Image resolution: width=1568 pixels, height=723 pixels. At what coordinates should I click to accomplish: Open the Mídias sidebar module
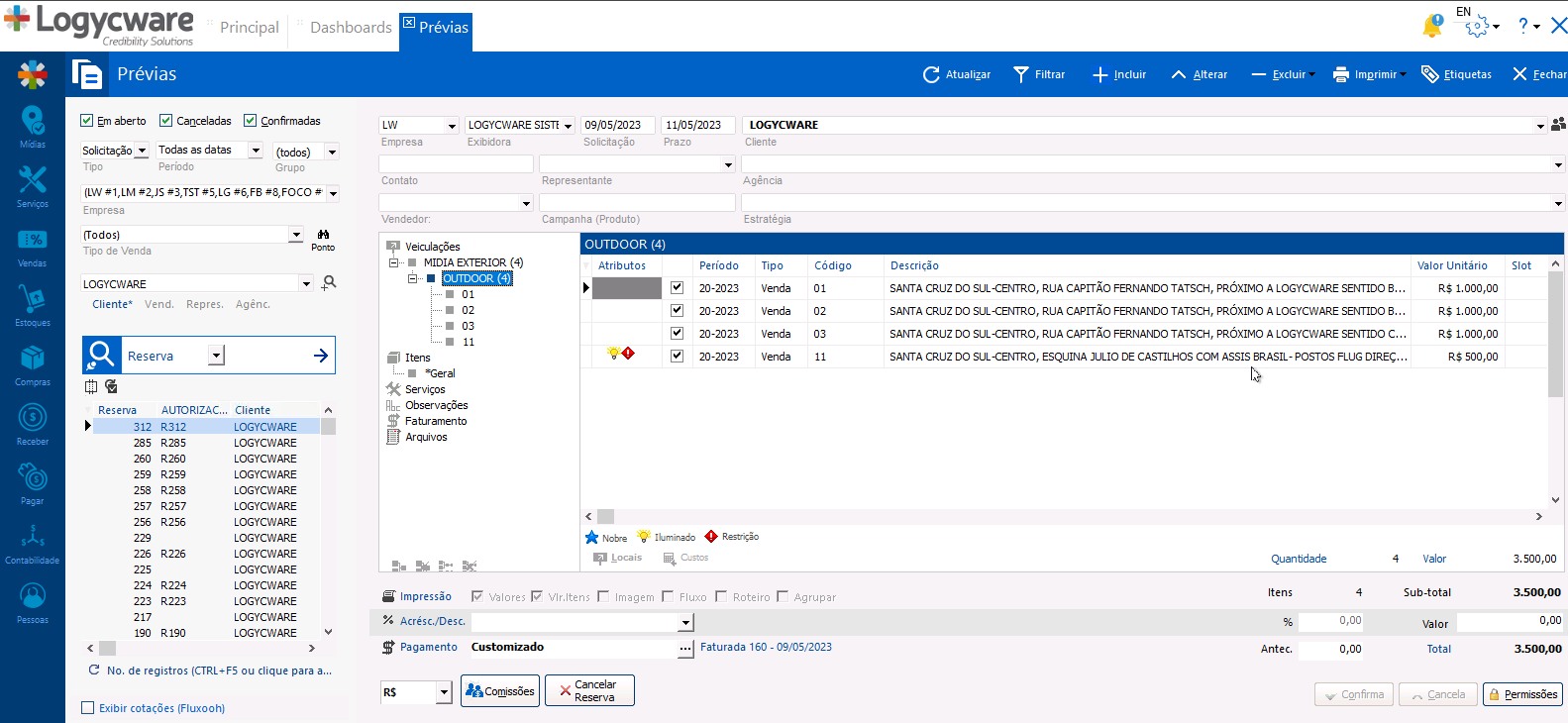[x=33, y=127]
